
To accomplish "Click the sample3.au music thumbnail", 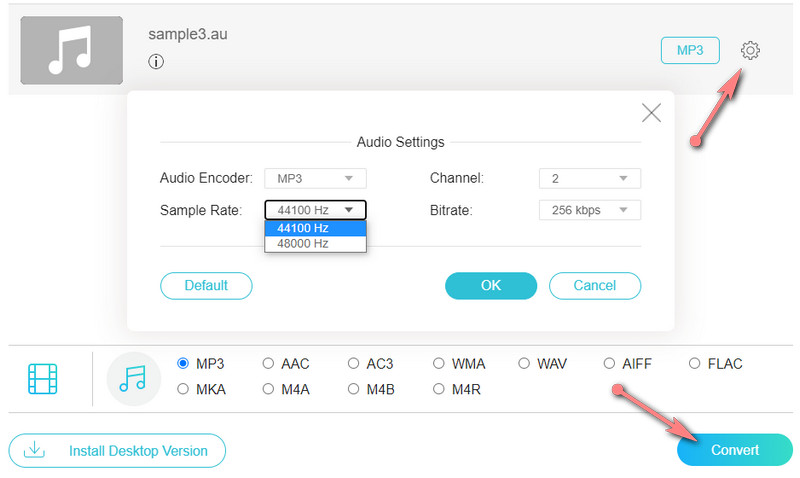I will [72, 50].
